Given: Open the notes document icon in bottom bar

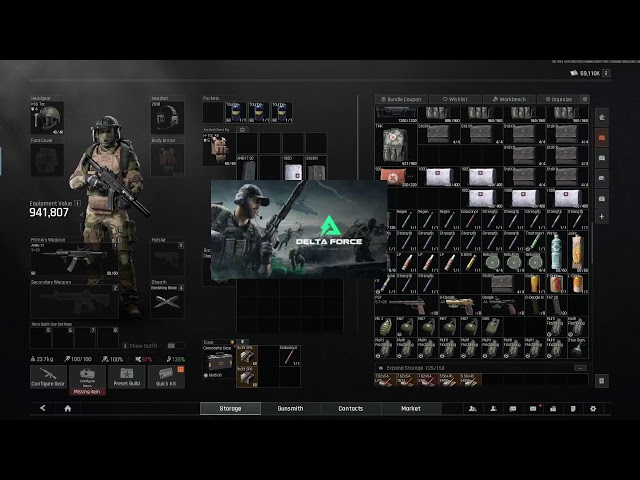Looking at the screenshot, I should point(573,409).
